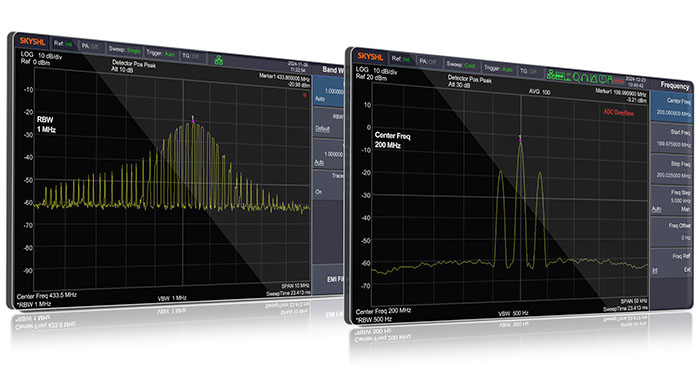Toggle the Trigger: Auto status on the right screen
This screenshot has height=380, width=700.
click(498, 68)
